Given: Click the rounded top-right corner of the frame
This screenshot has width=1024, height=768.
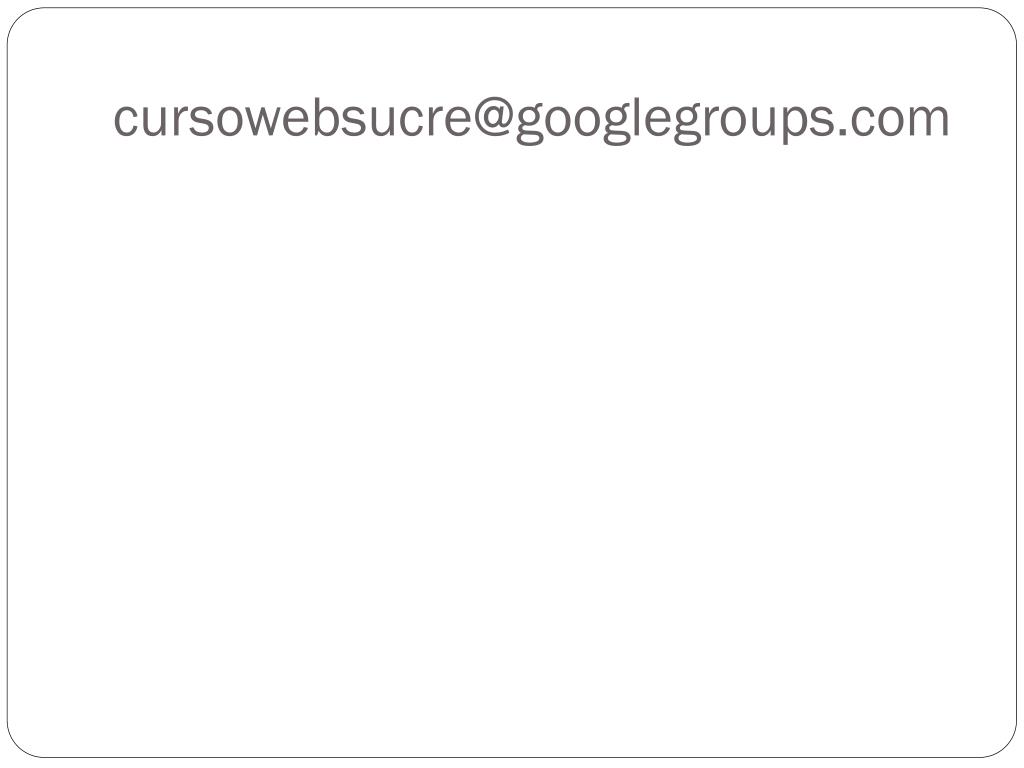Looking at the screenshot, I should pyautogui.click(x=1004, y=20).
